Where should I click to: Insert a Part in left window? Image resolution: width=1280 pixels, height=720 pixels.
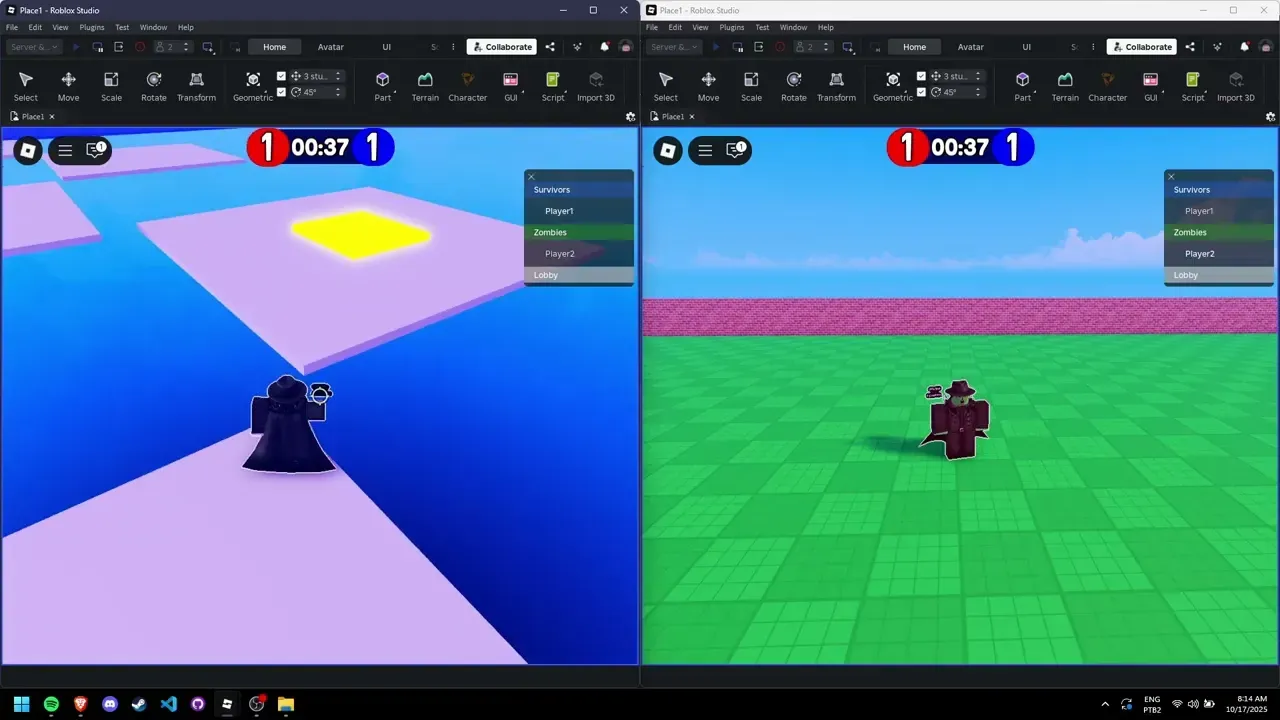pos(382,86)
